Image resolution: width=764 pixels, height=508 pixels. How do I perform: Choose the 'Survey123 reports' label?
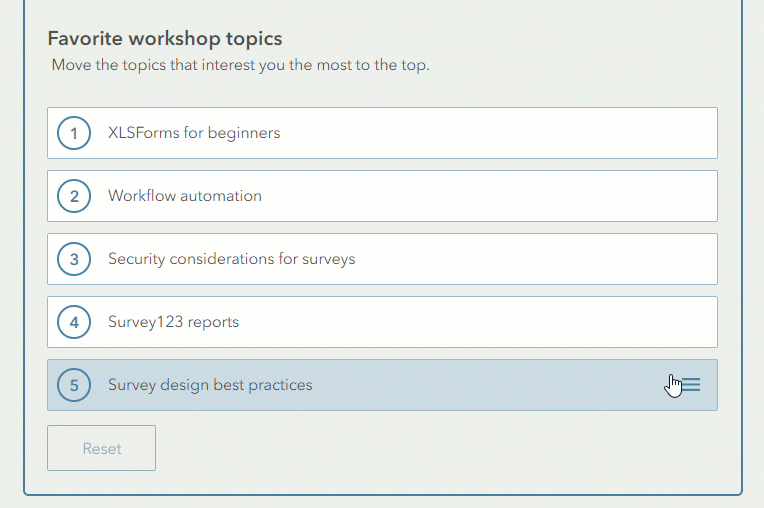(x=173, y=322)
